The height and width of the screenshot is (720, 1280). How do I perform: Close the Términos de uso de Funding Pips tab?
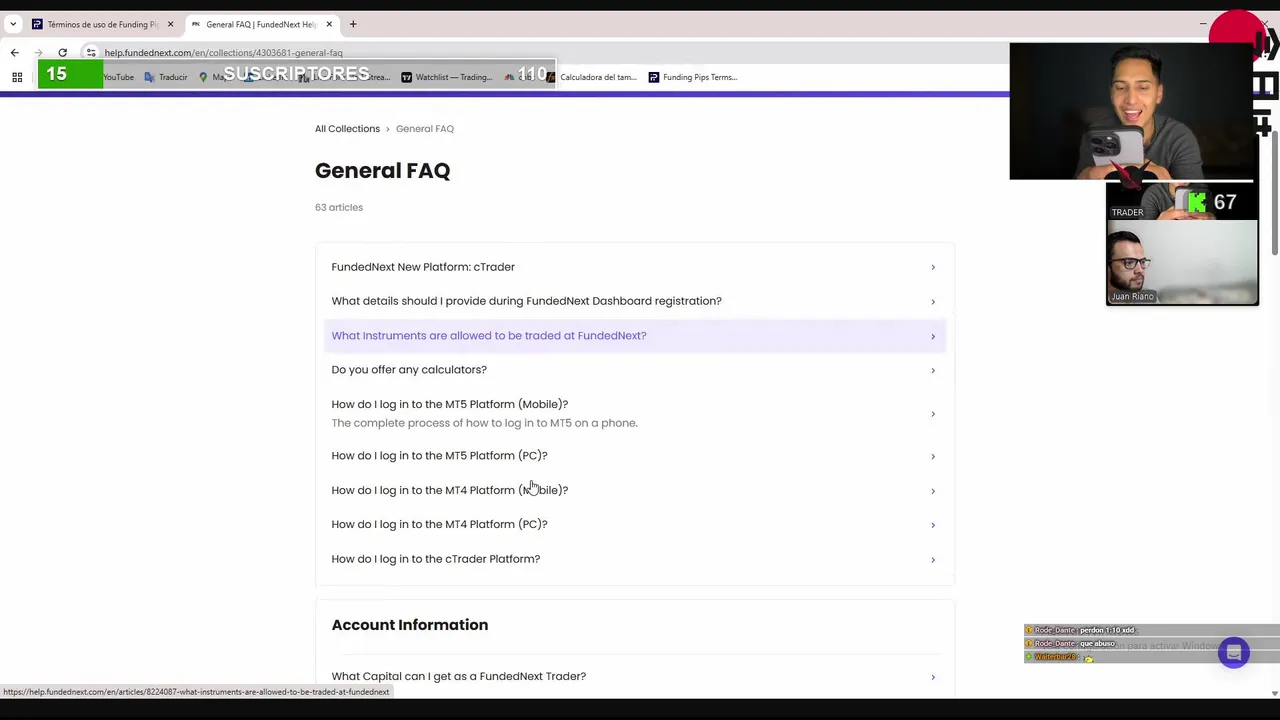click(x=170, y=24)
